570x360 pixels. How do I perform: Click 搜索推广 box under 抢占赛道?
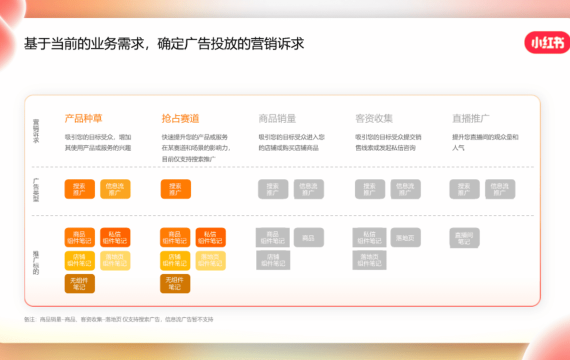click(176, 189)
